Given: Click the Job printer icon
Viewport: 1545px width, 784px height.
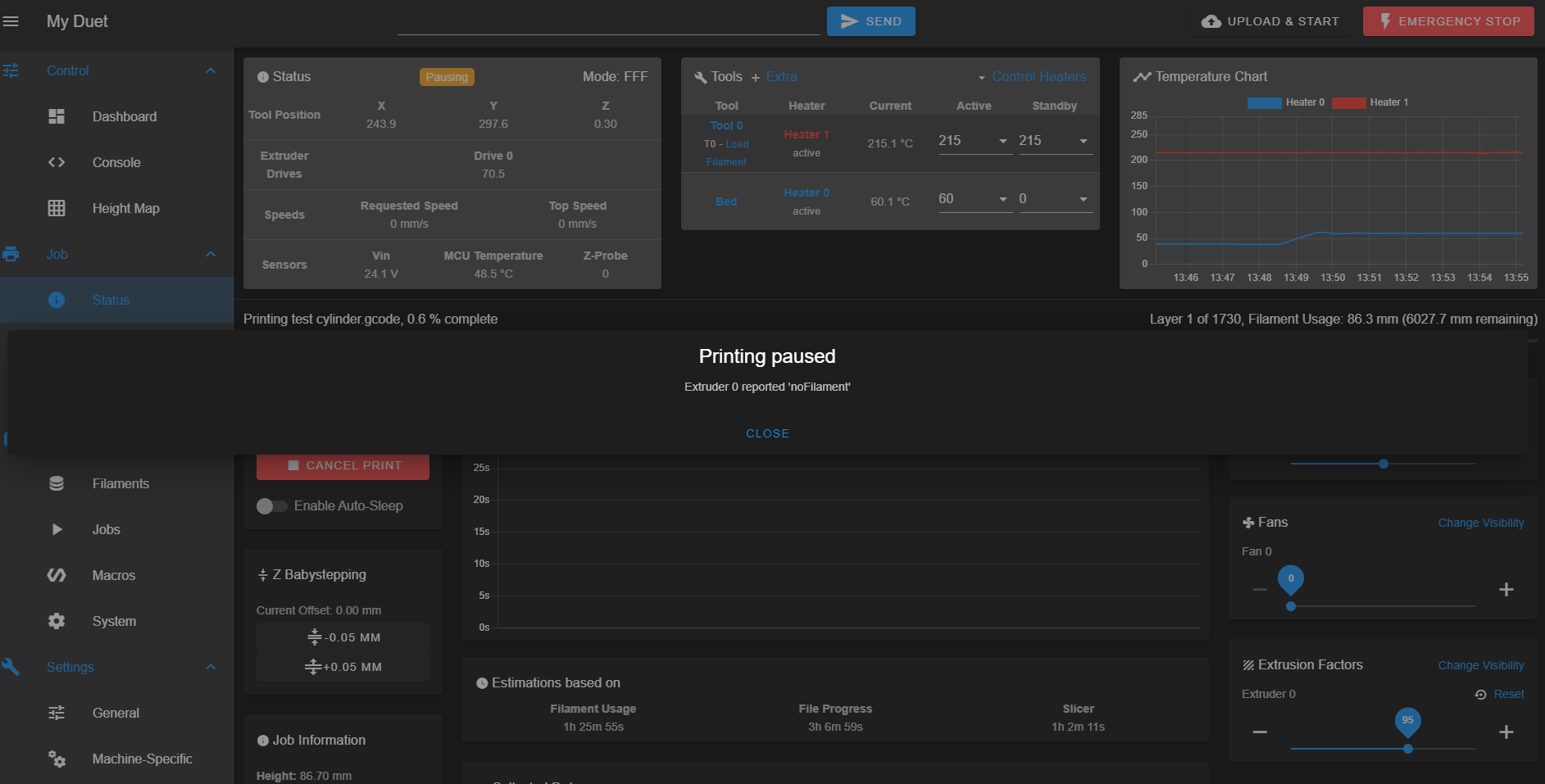Looking at the screenshot, I should tap(11, 254).
